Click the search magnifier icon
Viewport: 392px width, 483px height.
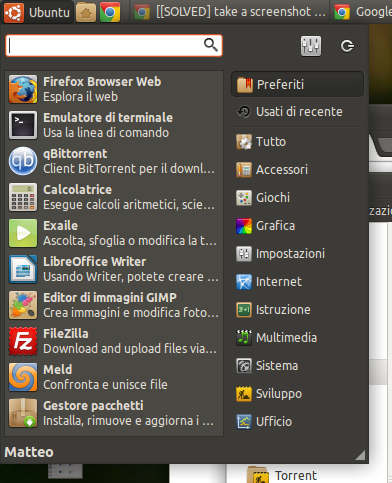211,45
